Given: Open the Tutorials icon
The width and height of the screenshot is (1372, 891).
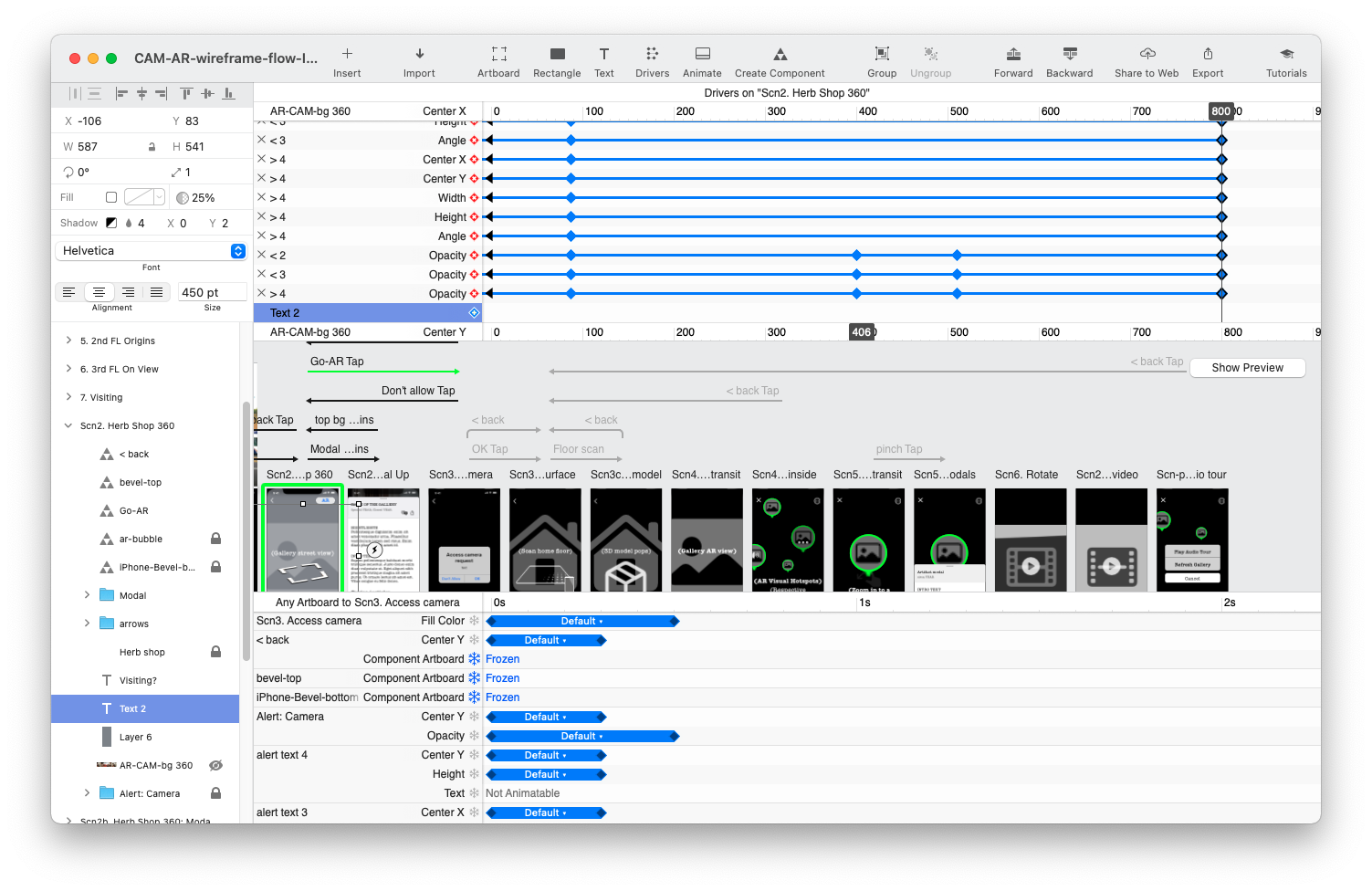Looking at the screenshot, I should (1286, 55).
